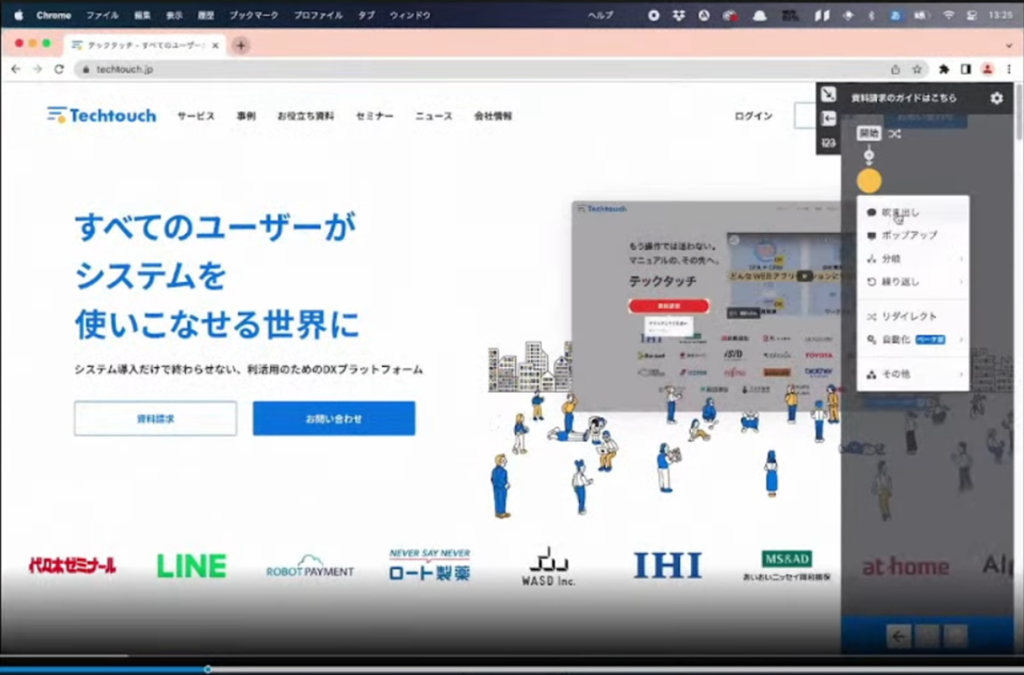
Task: Click the お問い合わせ button
Action: click(333, 418)
